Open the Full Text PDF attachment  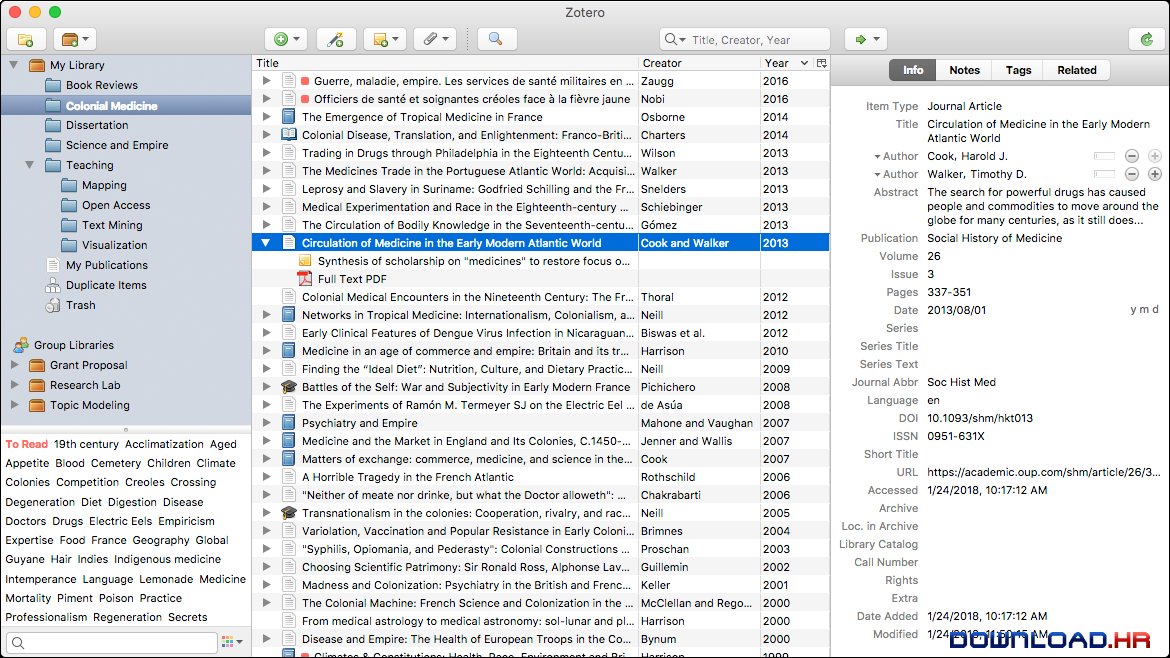[x=352, y=279]
